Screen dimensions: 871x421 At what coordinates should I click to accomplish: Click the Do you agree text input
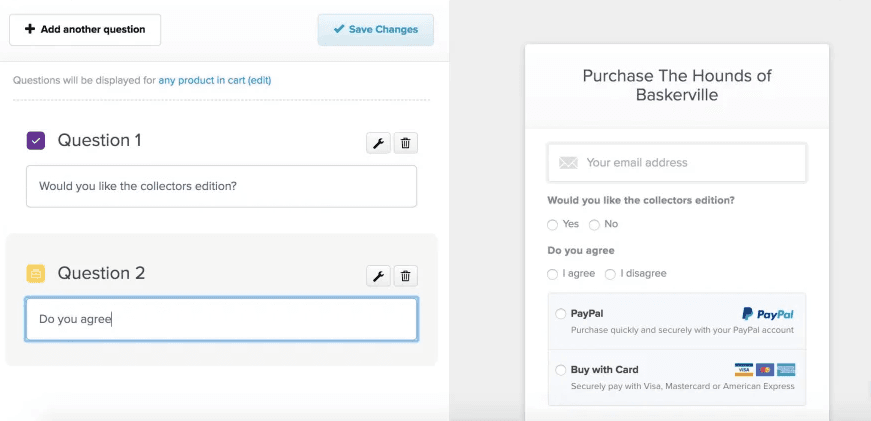[221, 319]
